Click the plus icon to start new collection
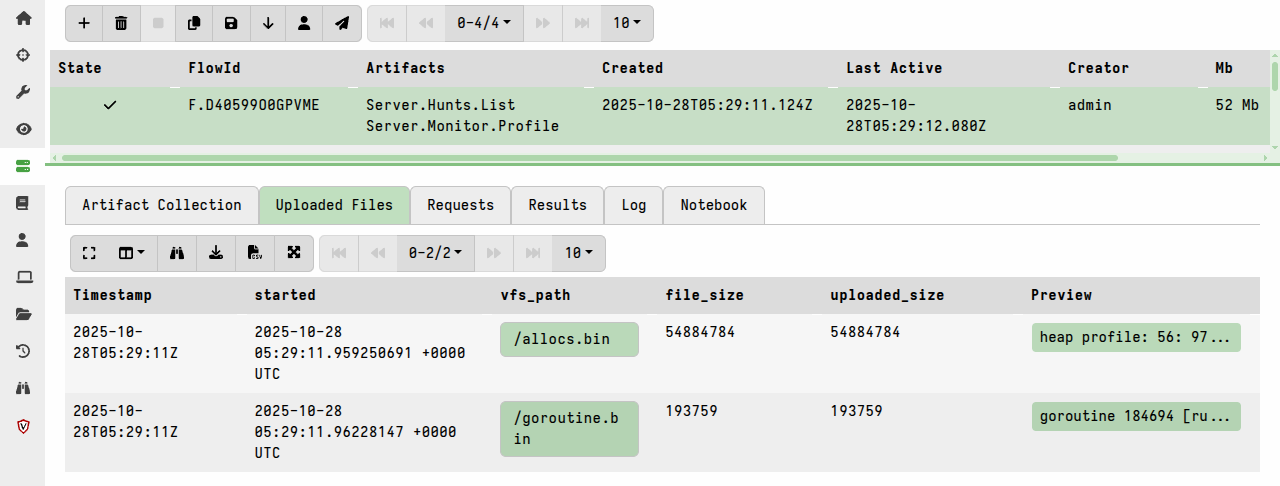This screenshot has width=1280, height=486. coord(84,23)
